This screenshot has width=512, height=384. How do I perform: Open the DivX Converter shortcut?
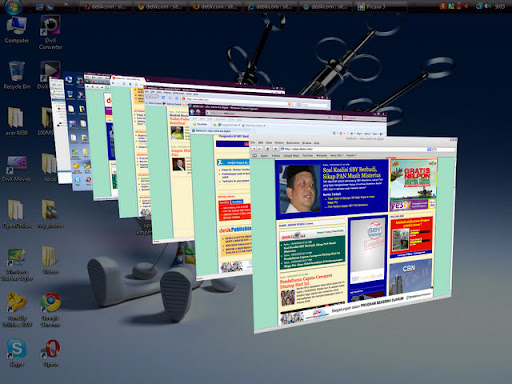(x=50, y=32)
